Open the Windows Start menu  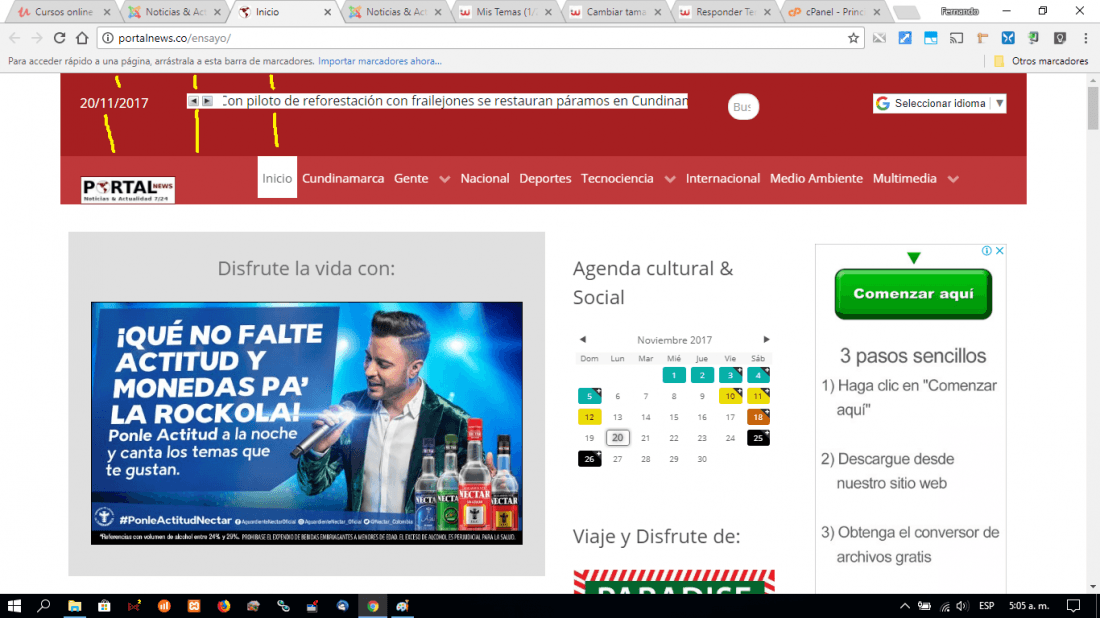pos(14,605)
